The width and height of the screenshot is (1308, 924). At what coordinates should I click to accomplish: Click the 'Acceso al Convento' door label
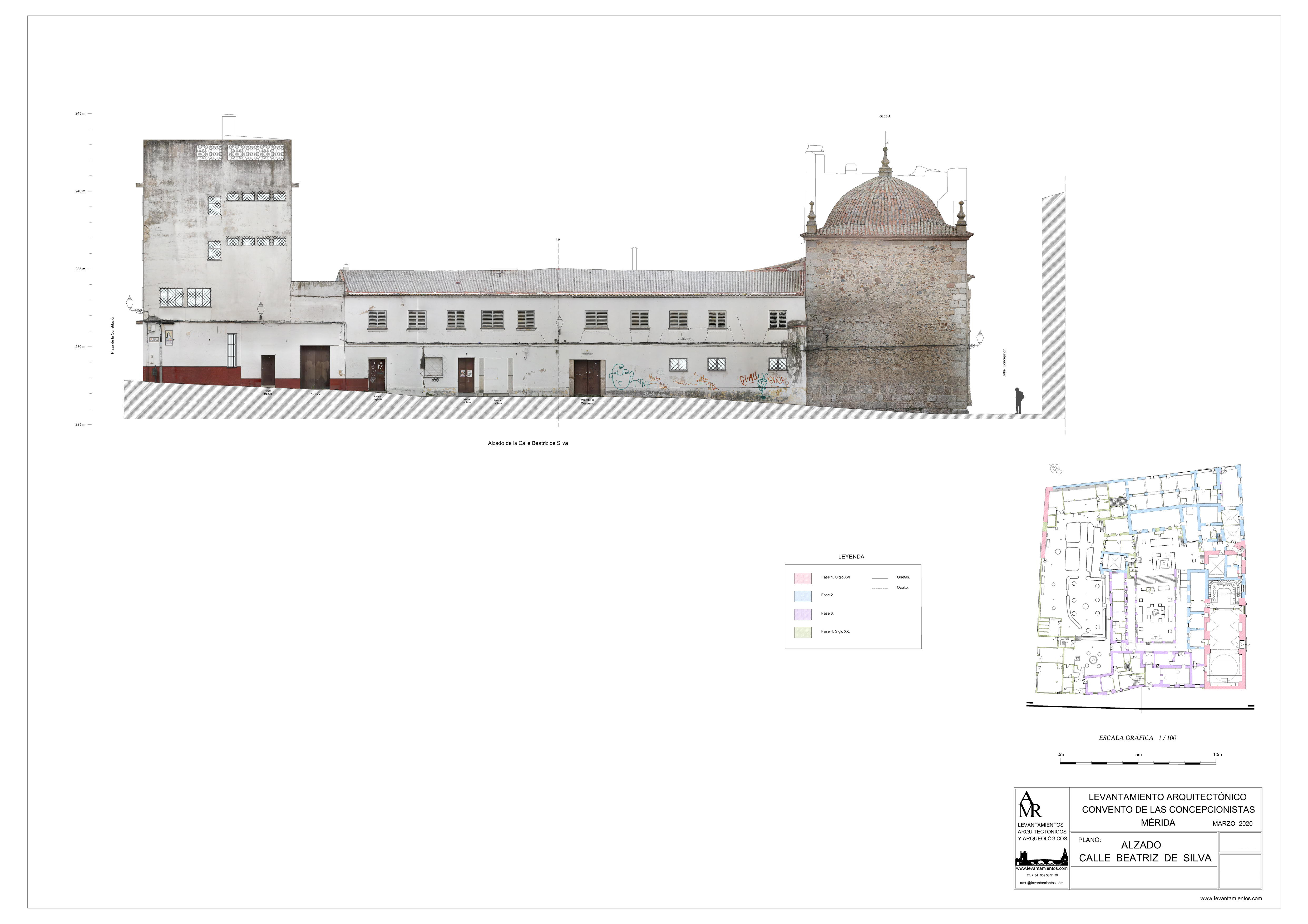[587, 402]
